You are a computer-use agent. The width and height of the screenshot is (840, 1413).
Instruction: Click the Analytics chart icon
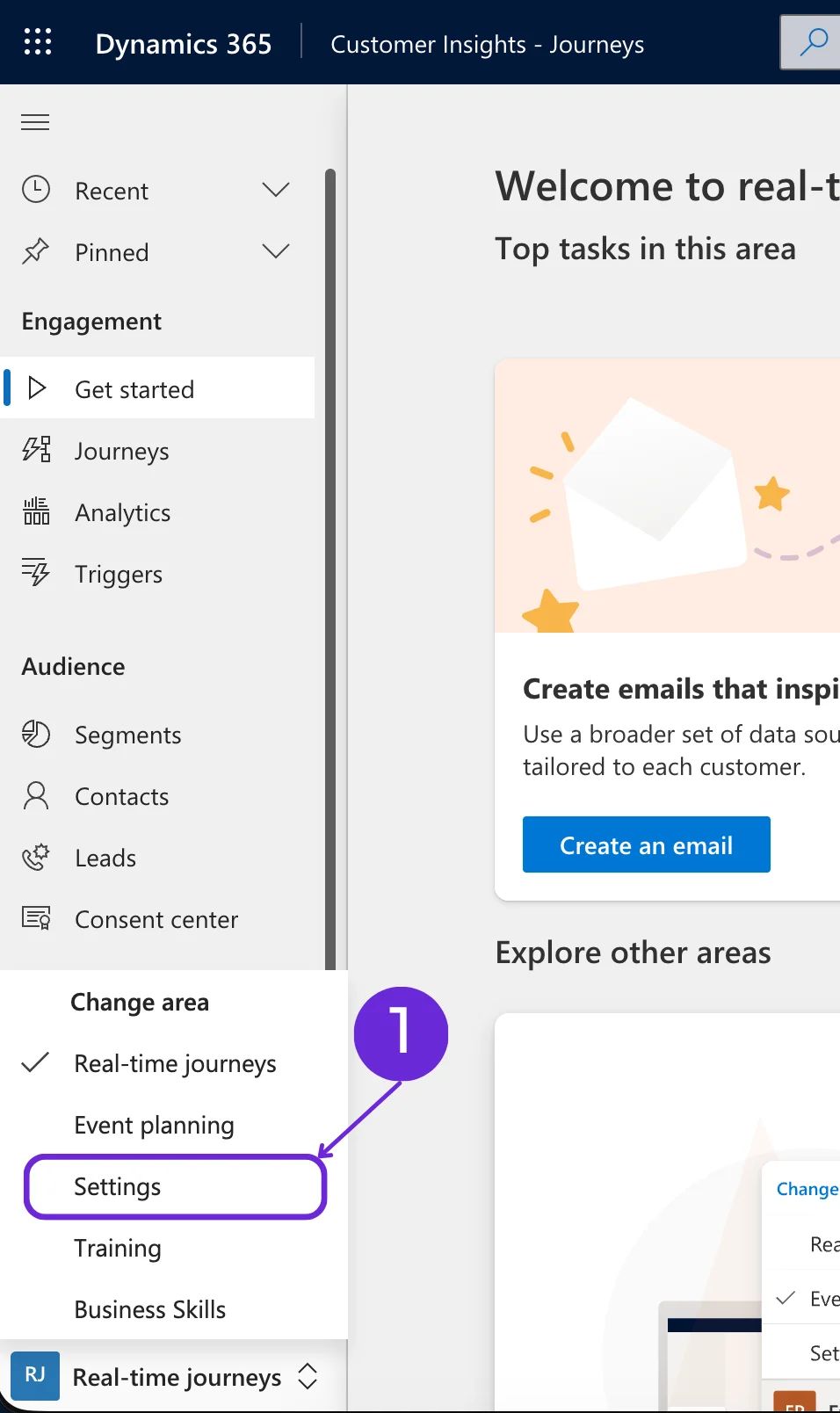click(x=36, y=511)
